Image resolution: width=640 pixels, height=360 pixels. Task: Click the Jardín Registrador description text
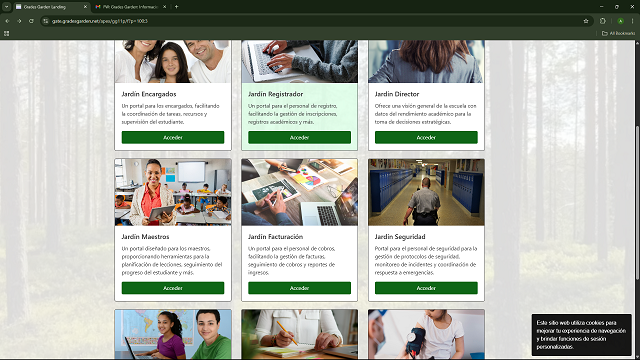pos(293,114)
